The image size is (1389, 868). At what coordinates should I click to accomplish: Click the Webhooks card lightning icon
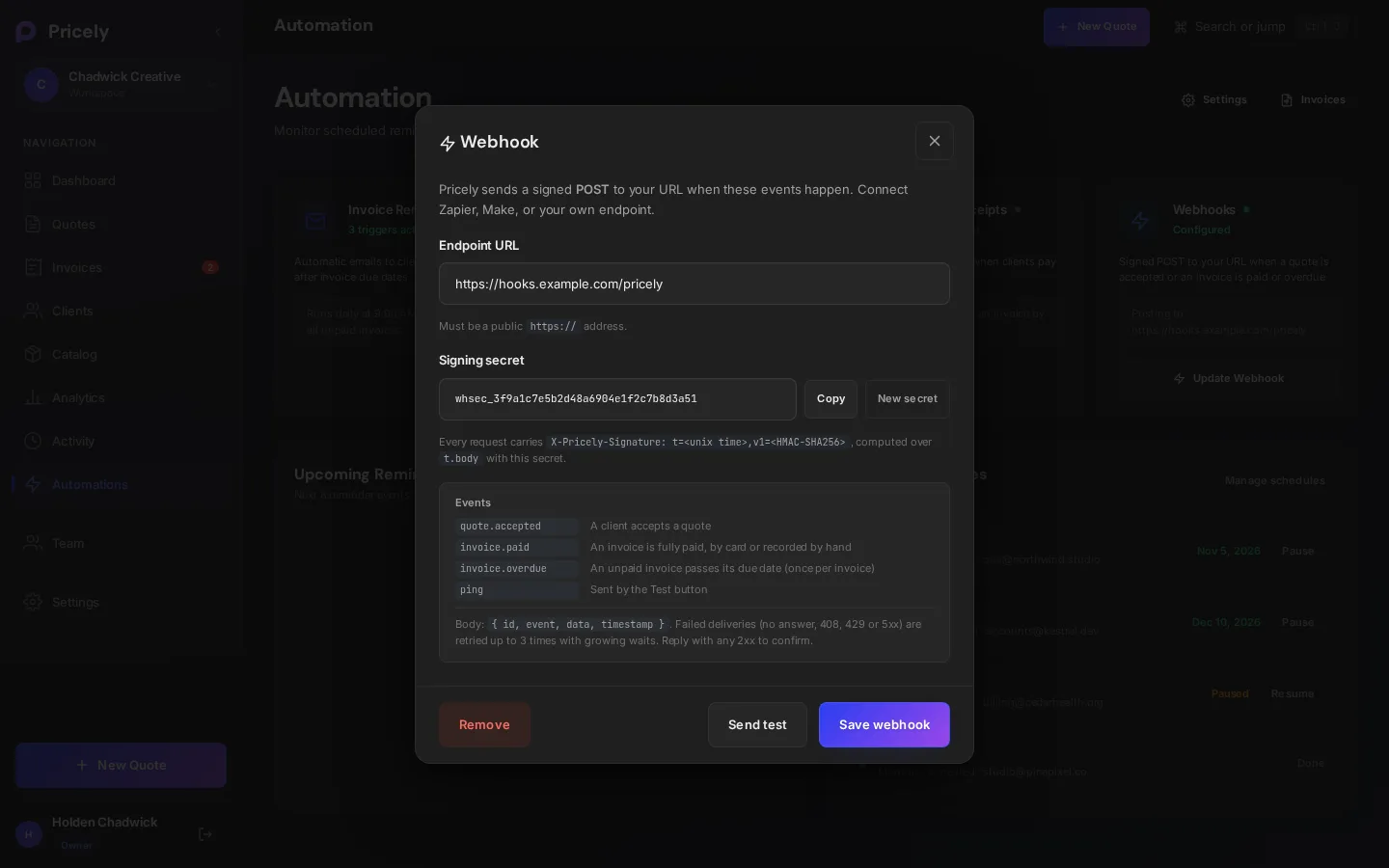tap(1140, 221)
